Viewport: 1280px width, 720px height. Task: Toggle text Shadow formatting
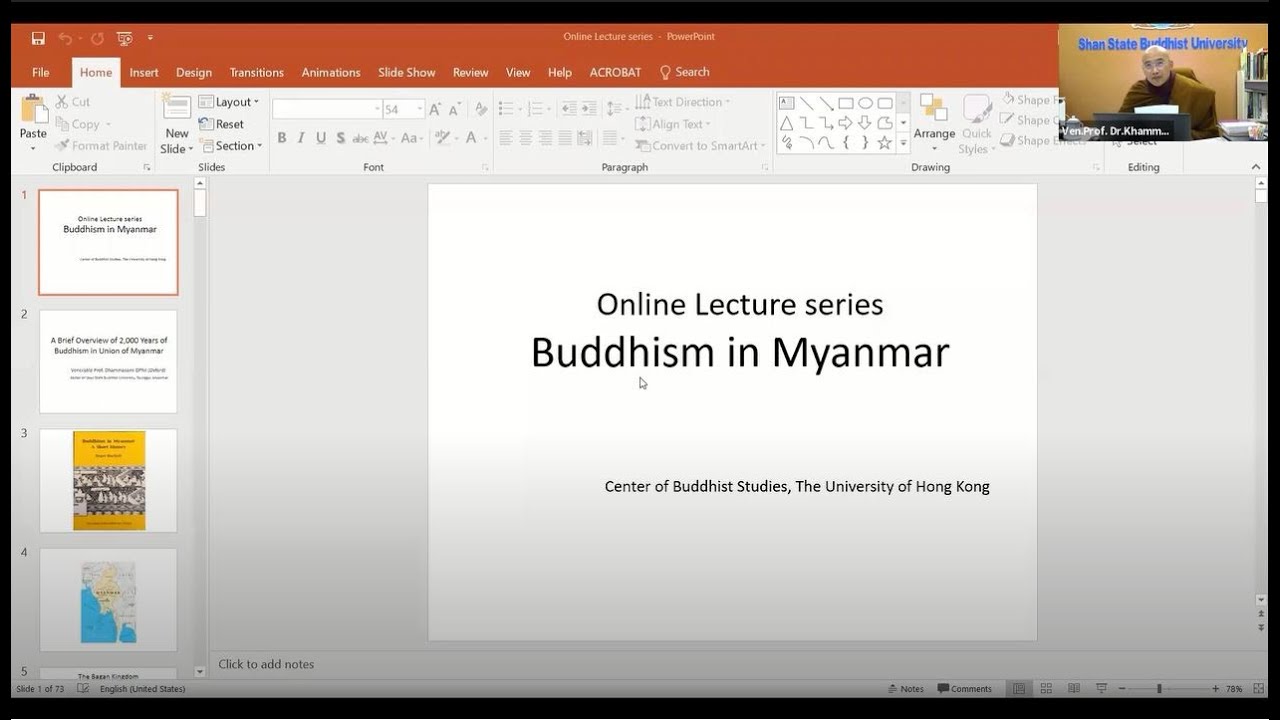tap(341, 138)
